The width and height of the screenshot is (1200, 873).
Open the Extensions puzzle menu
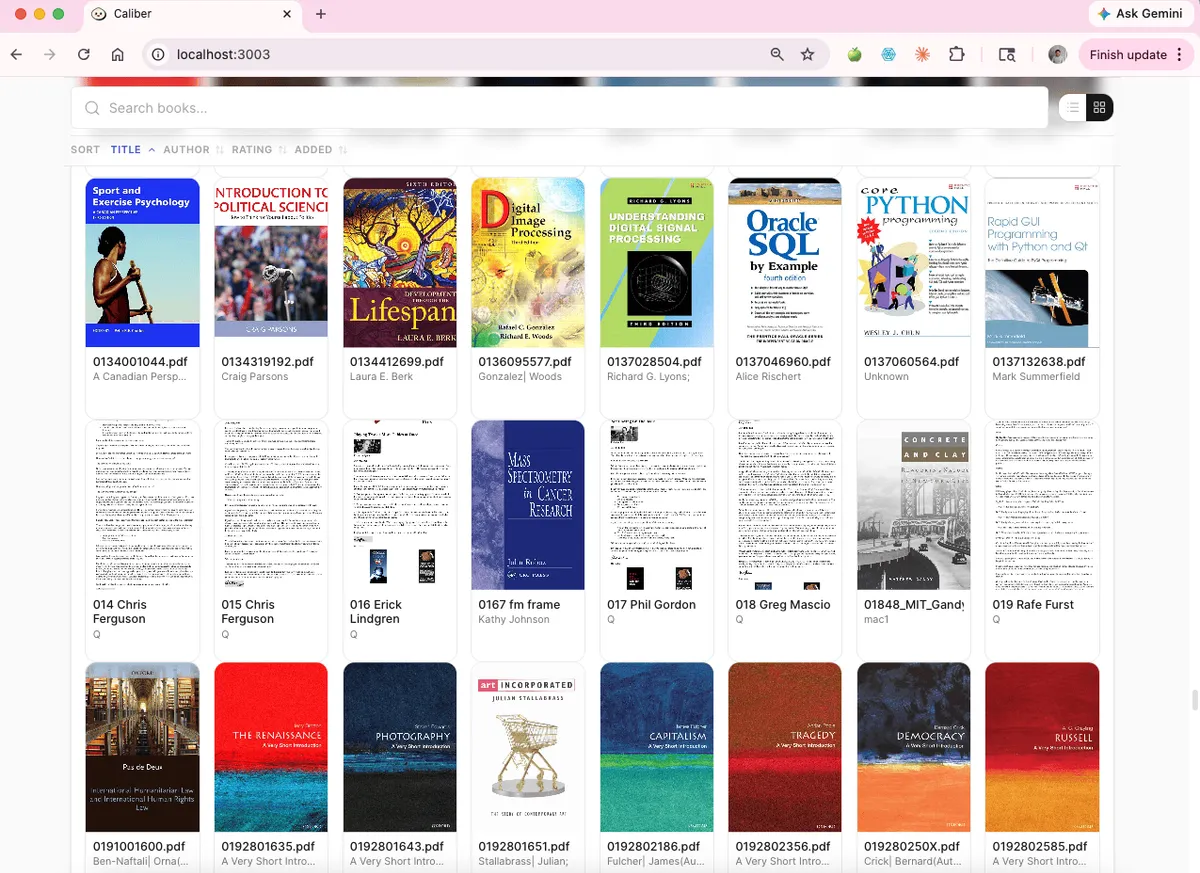[x=957, y=55]
